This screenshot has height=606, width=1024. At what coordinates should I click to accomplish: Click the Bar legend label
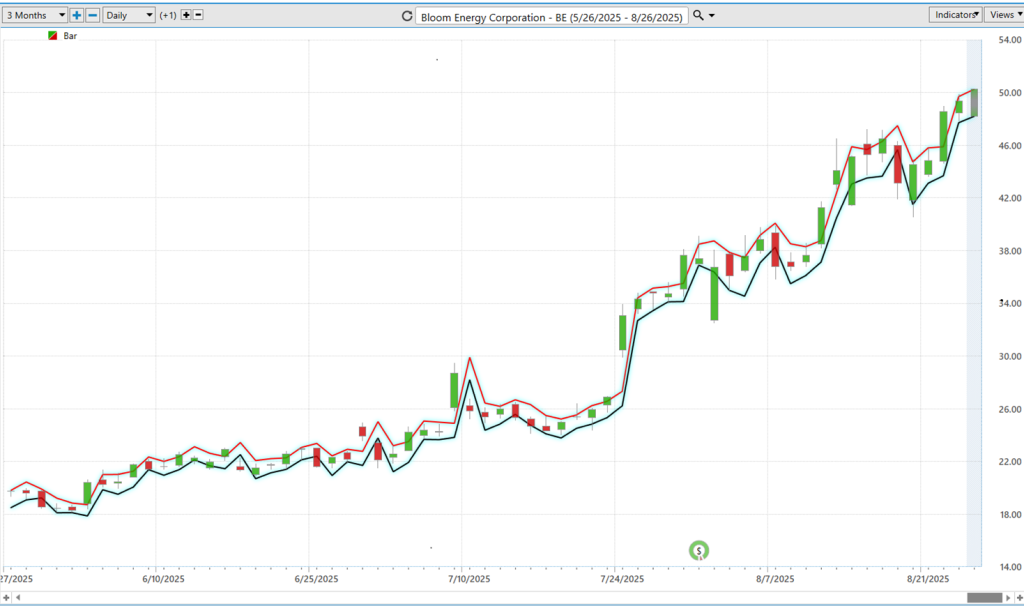point(70,36)
